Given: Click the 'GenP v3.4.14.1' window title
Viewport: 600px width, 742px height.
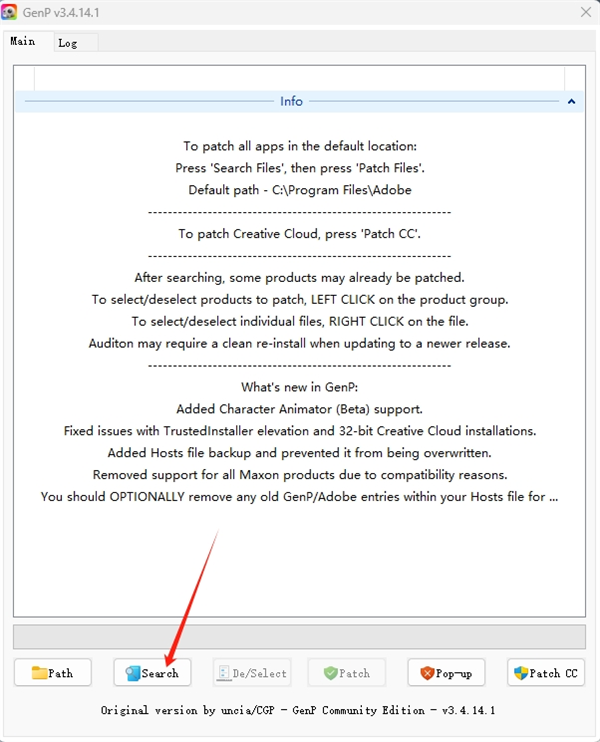Looking at the screenshot, I should [x=61, y=12].
